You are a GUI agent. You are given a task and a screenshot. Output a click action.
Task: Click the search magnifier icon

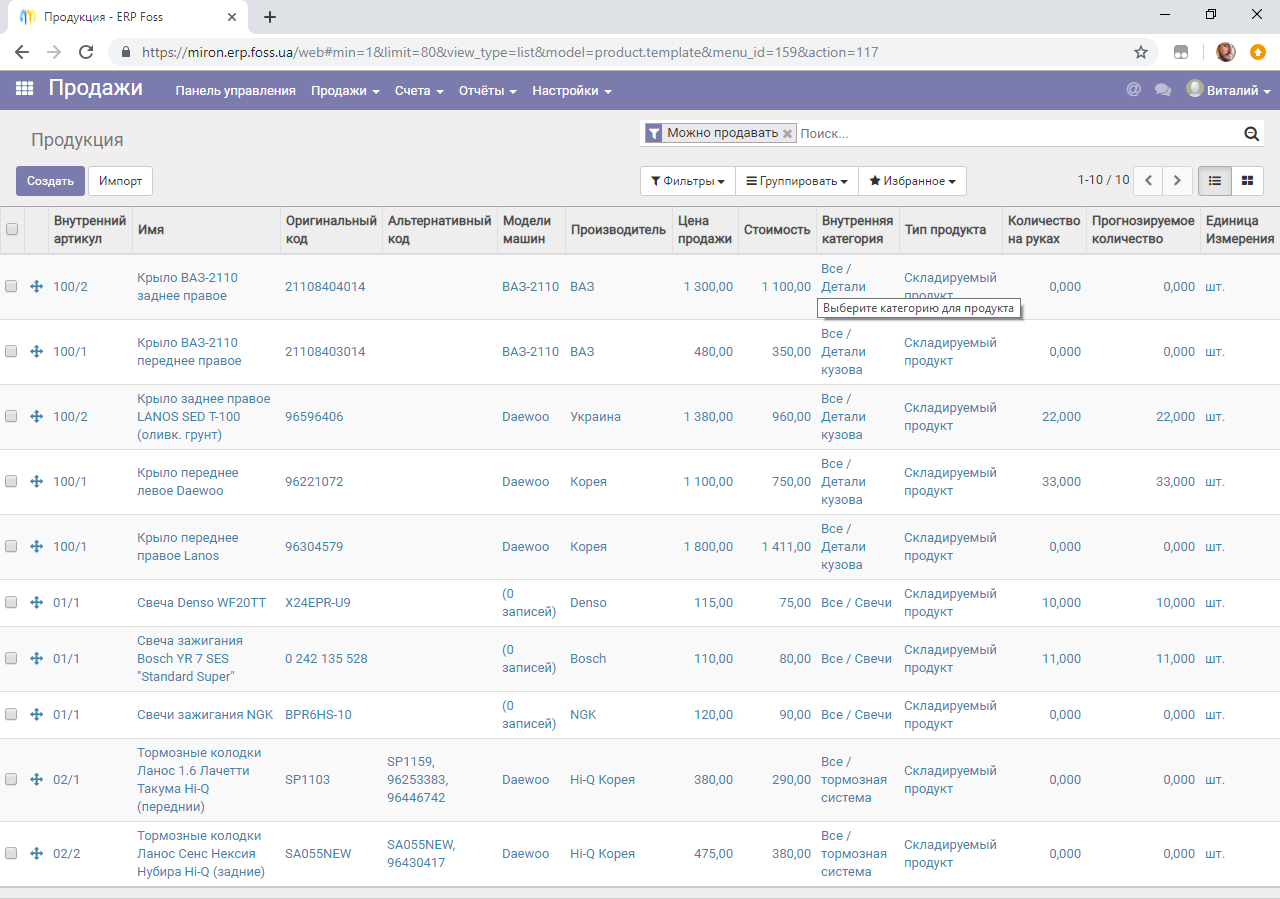[1251, 133]
